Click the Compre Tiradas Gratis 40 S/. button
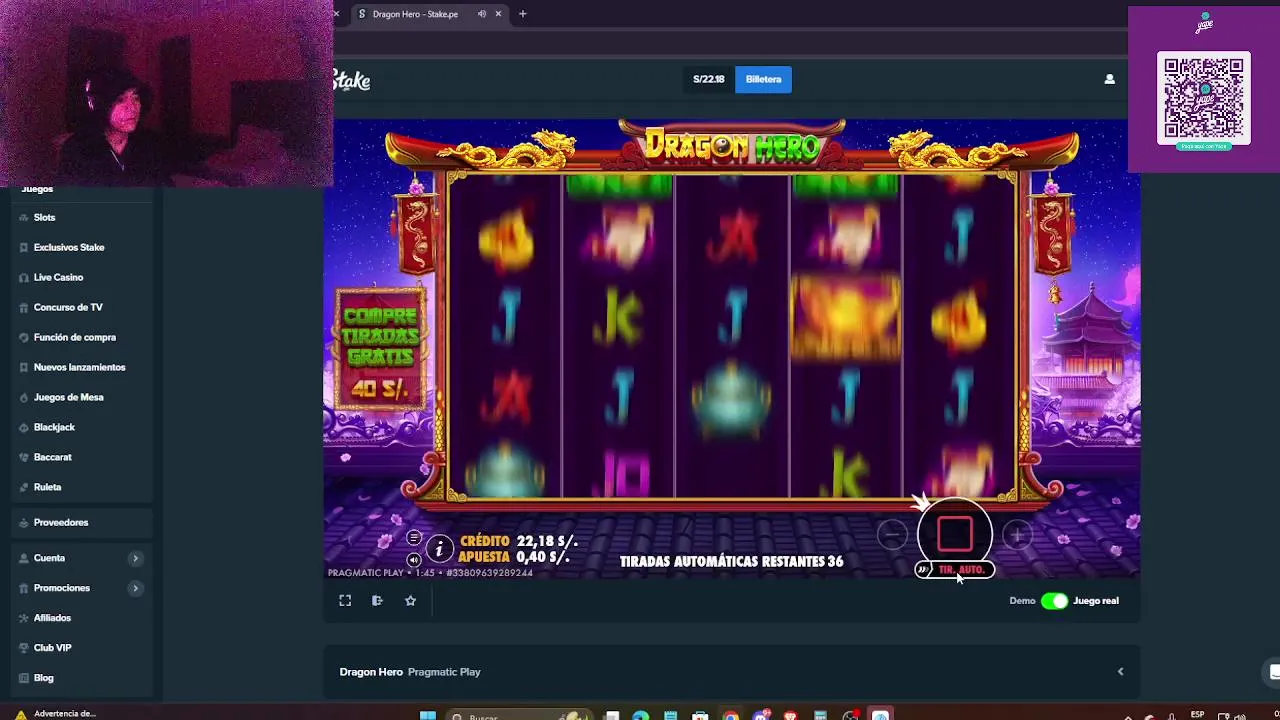Screen dimensions: 1280x720 (x=380, y=350)
